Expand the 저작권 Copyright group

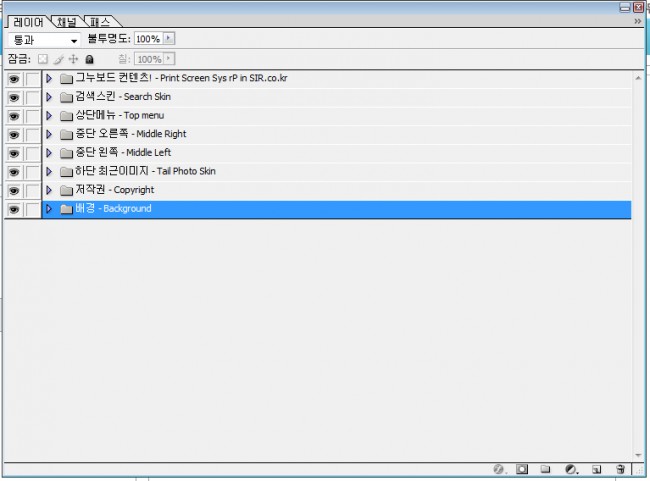click(49, 190)
